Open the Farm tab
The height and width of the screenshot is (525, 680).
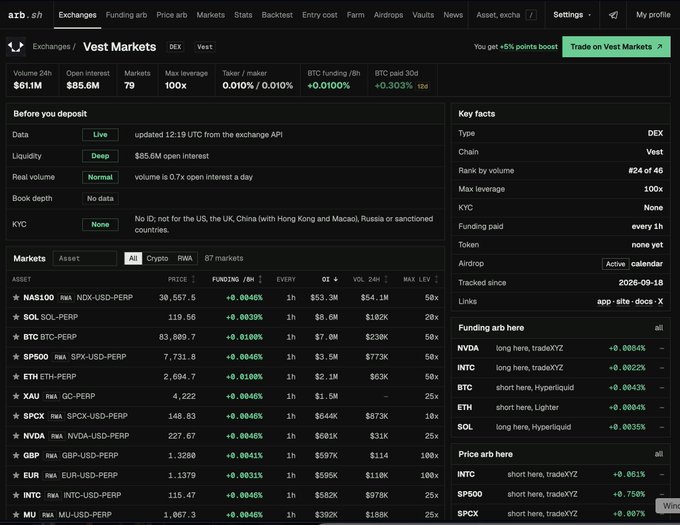tap(355, 15)
